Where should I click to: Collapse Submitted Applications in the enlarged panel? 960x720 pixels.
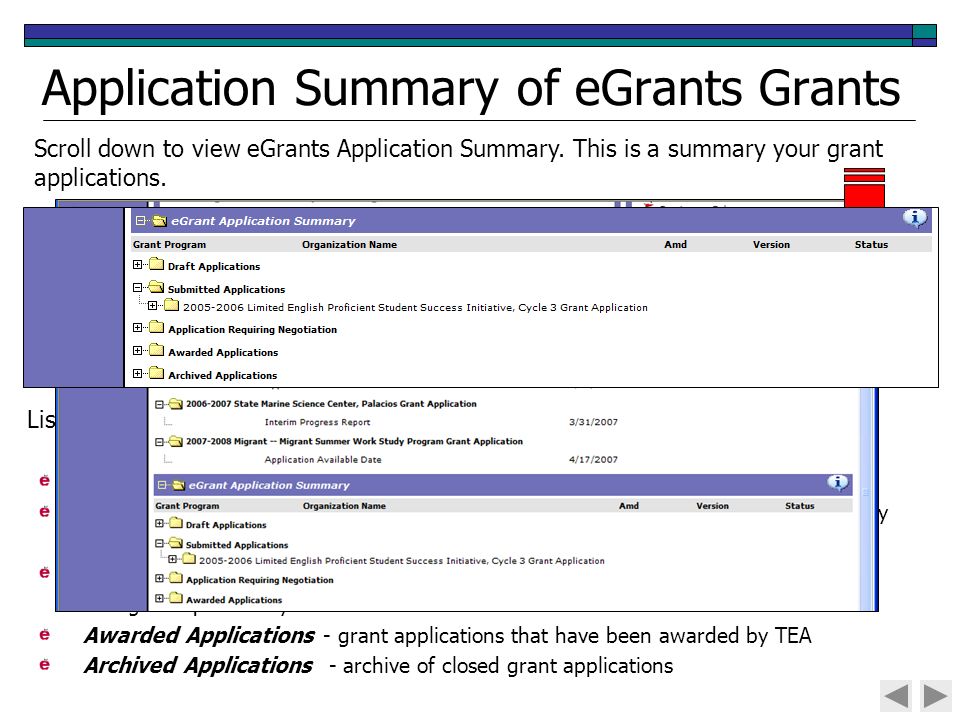(x=137, y=287)
